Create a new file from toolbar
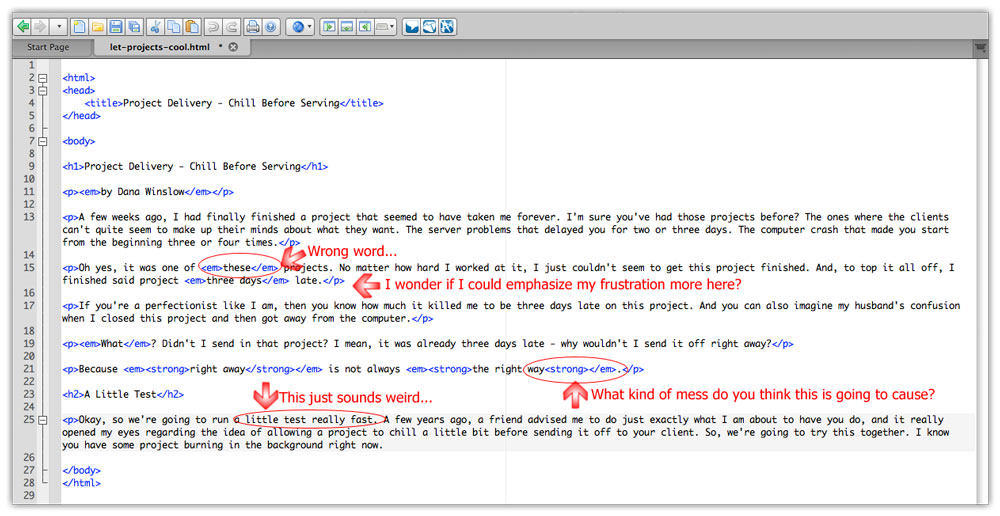The height and width of the screenshot is (516, 1000). (80, 26)
